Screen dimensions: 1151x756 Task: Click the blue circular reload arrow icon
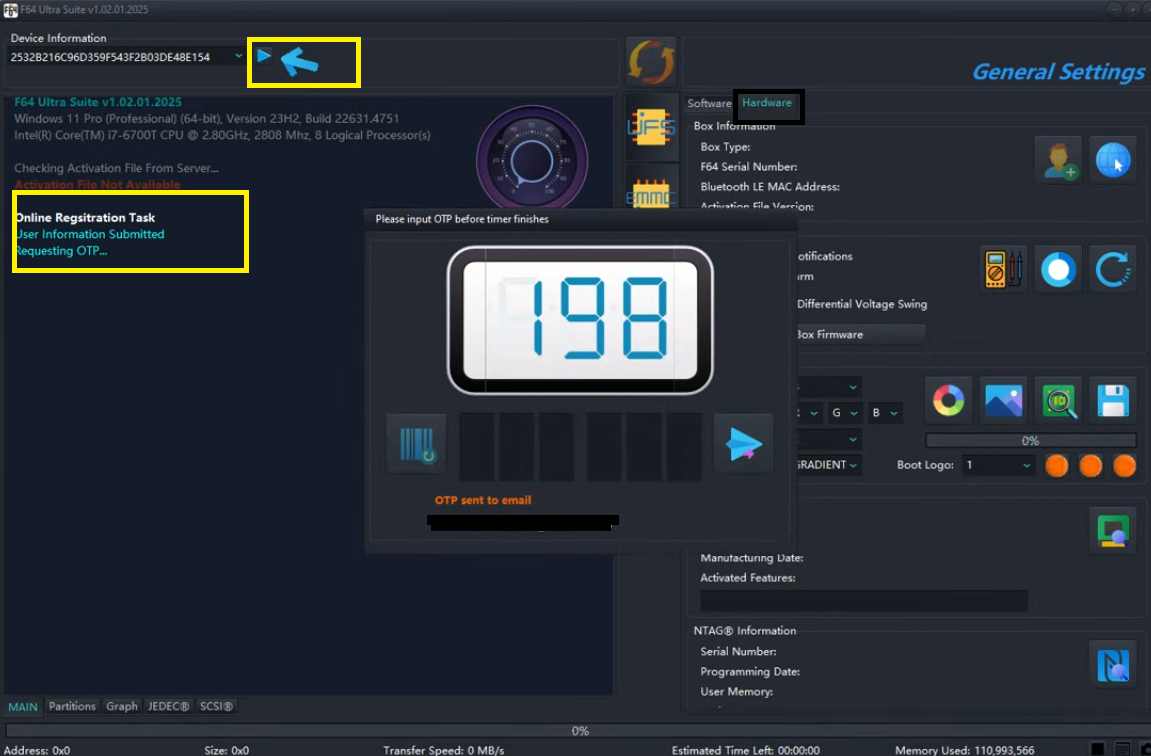coord(1113,269)
